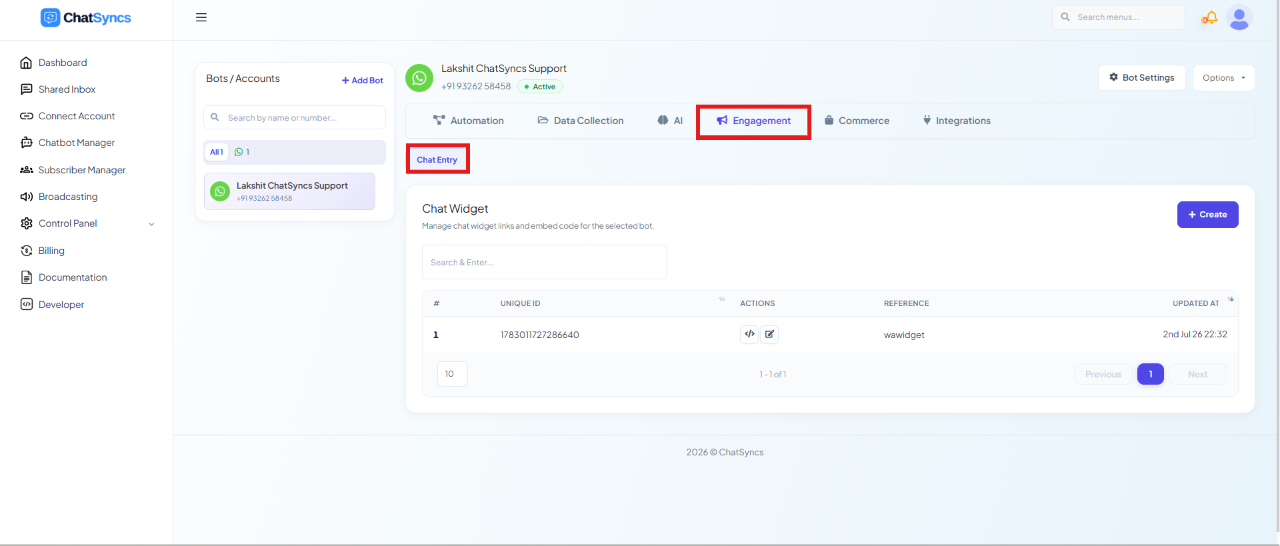1280x546 pixels.
Task: Click the ChatSyncs logo
Action: coord(85,18)
